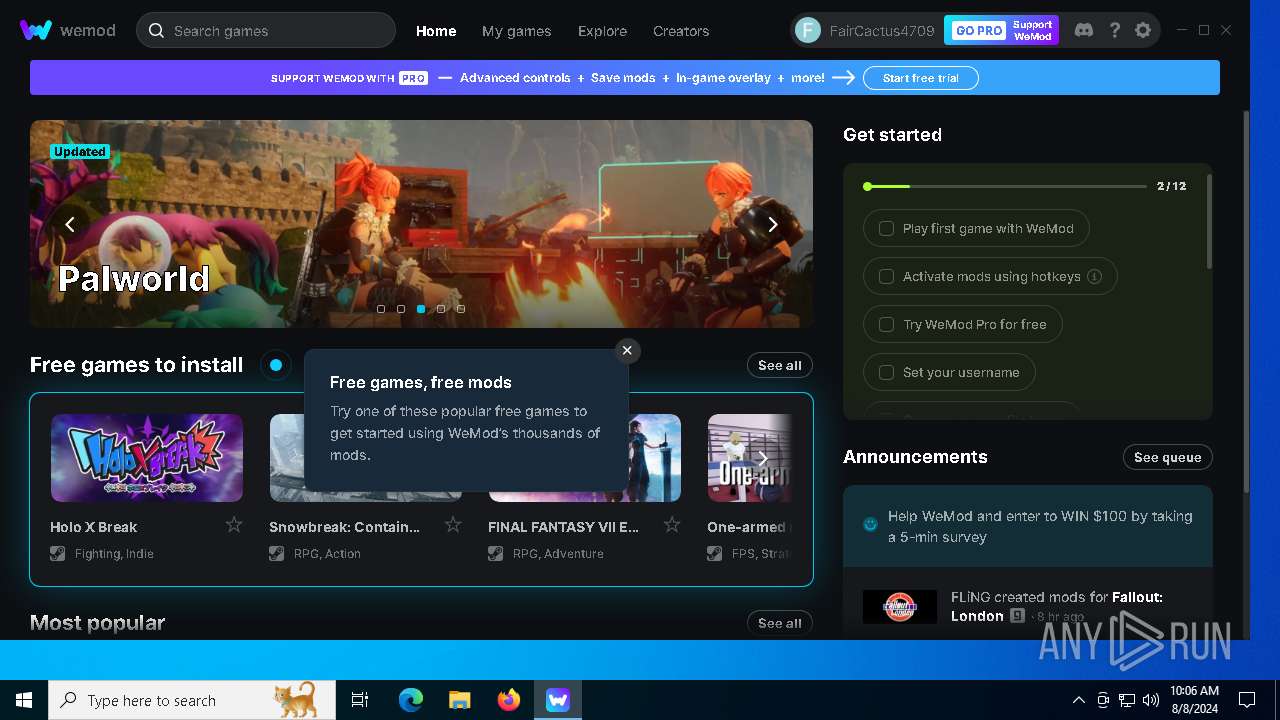The image size is (1280, 720).
Task: Click the info icon beside Activate mods
Action: click(1094, 276)
